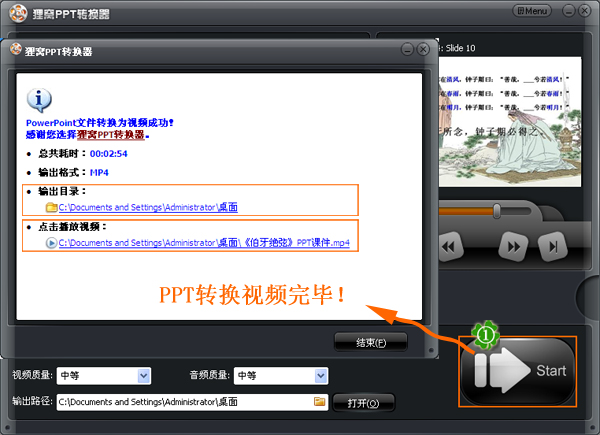Play the converted mp4 video link
600x435 pixels.
coord(204,243)
